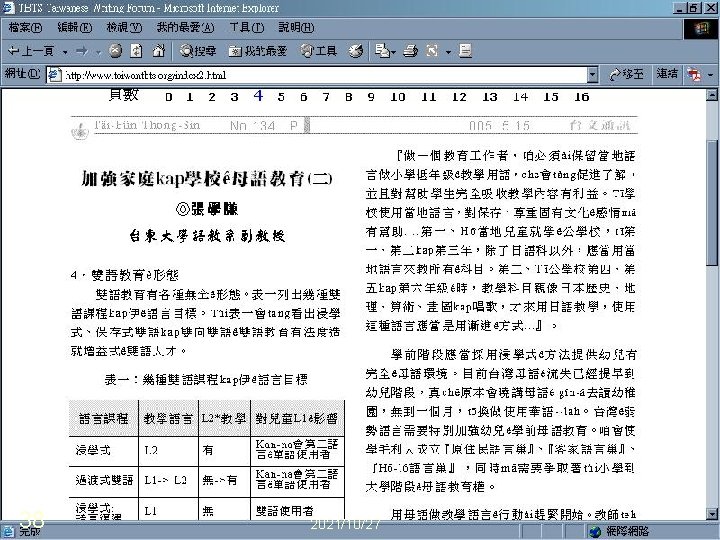
Task: Open page number 10 link
Action: pos(398,97)
